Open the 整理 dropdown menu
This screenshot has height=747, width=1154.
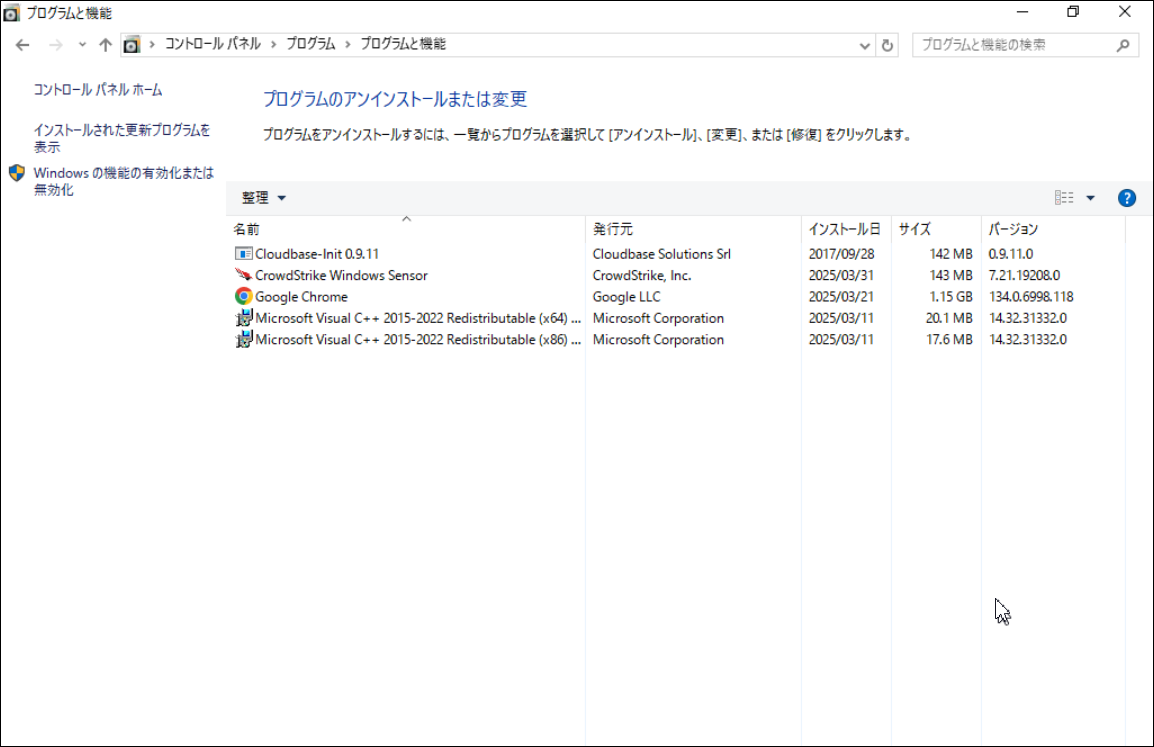click(264, 198)
